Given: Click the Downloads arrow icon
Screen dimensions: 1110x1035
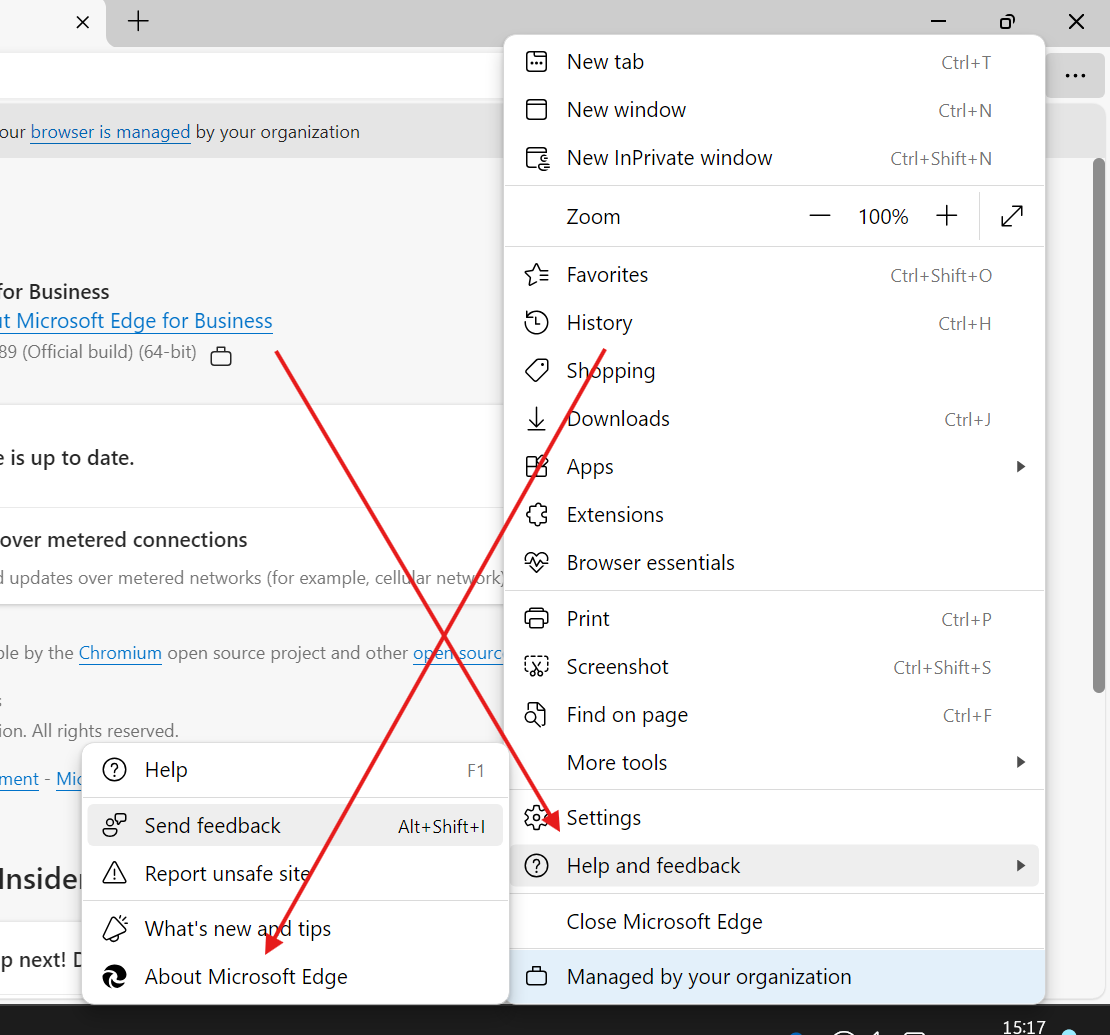Looking at the screenshot, I should (x=536, y=418).
